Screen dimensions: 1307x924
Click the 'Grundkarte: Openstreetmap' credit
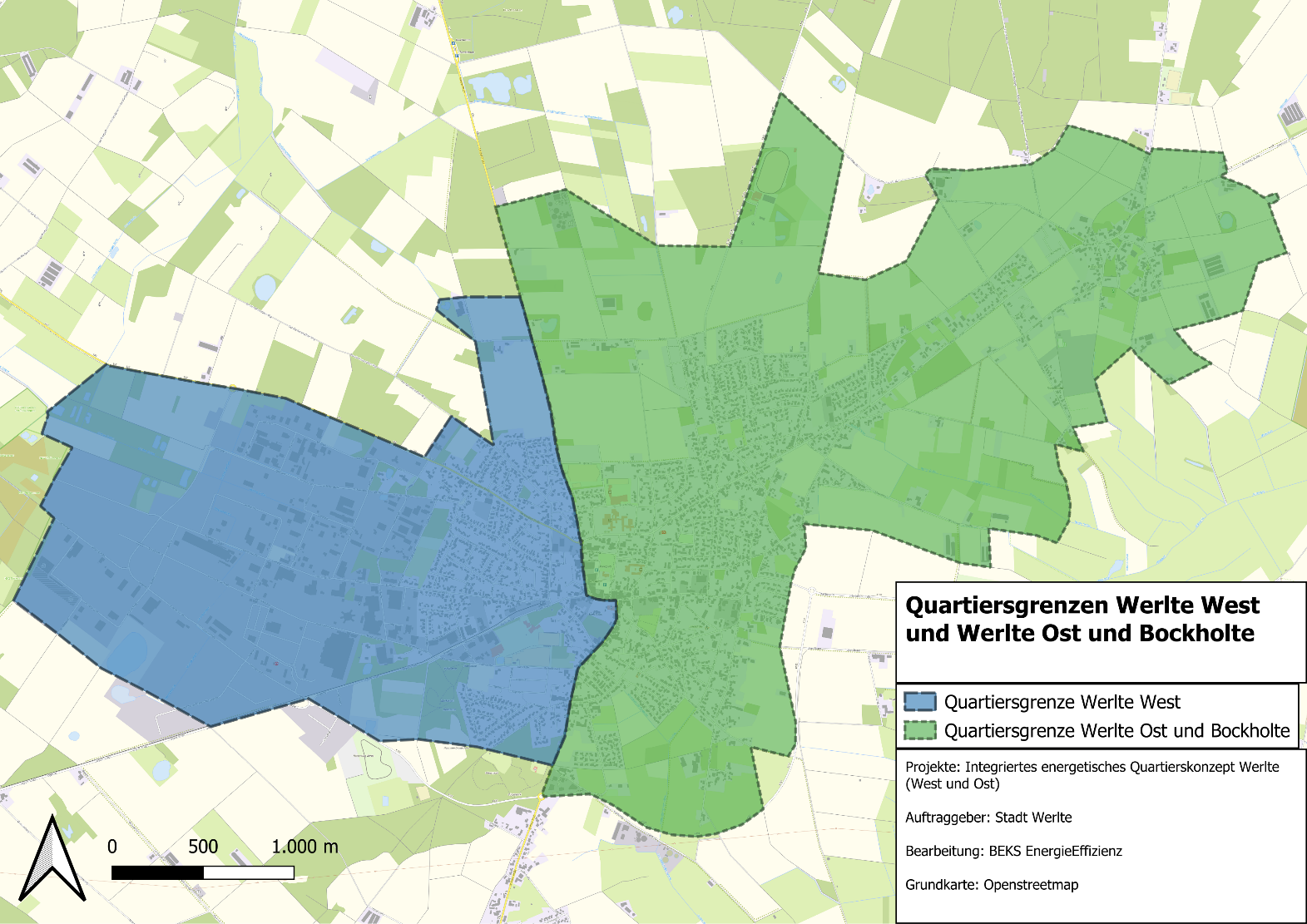coord(992,885)
